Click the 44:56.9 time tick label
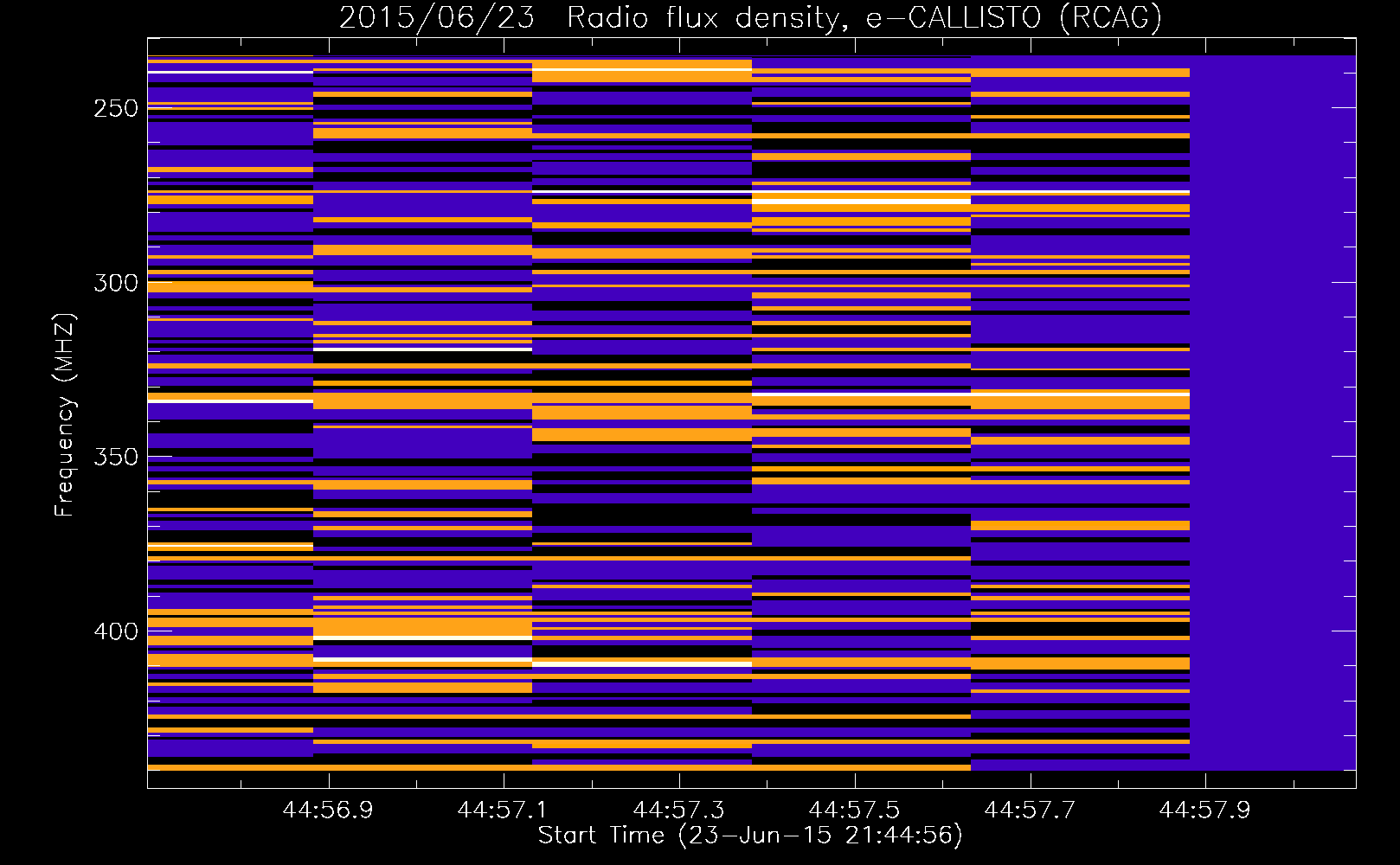This screenshot has width=1400, height=865. pyautogui.click(x=328, y=810)
